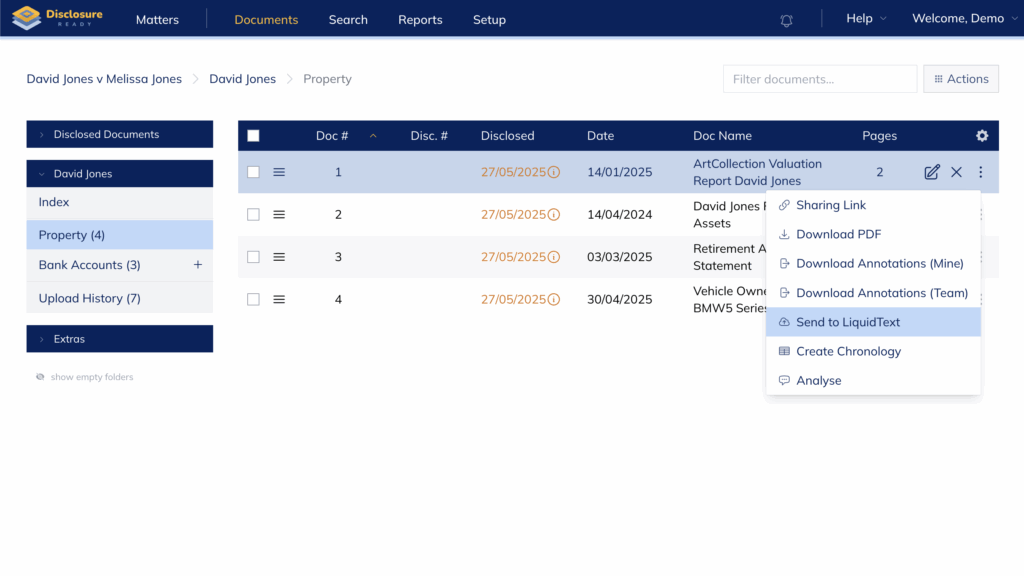Click the drag handle on document 2
The width and height of the screenshot is (1024, 576).
279,215
